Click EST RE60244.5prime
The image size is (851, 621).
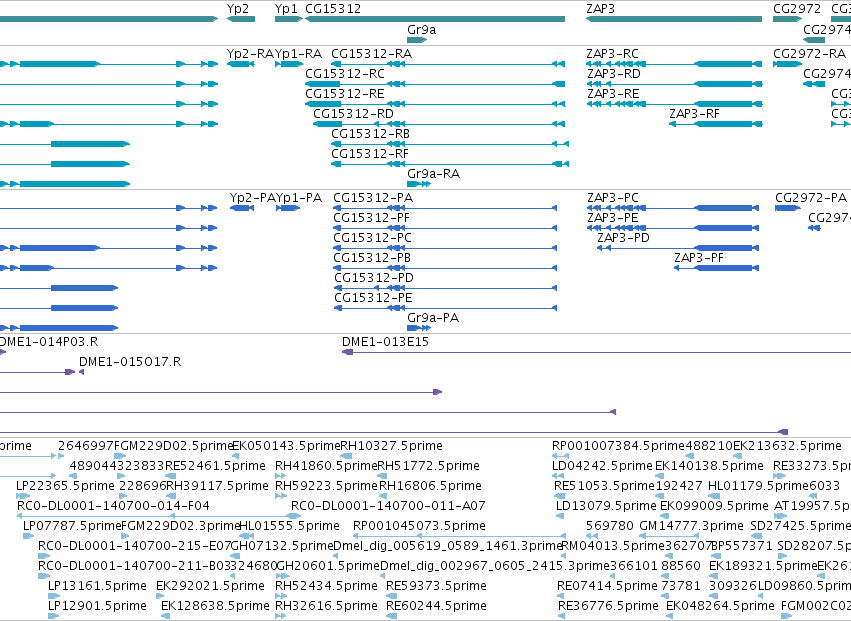pos(436,606)
